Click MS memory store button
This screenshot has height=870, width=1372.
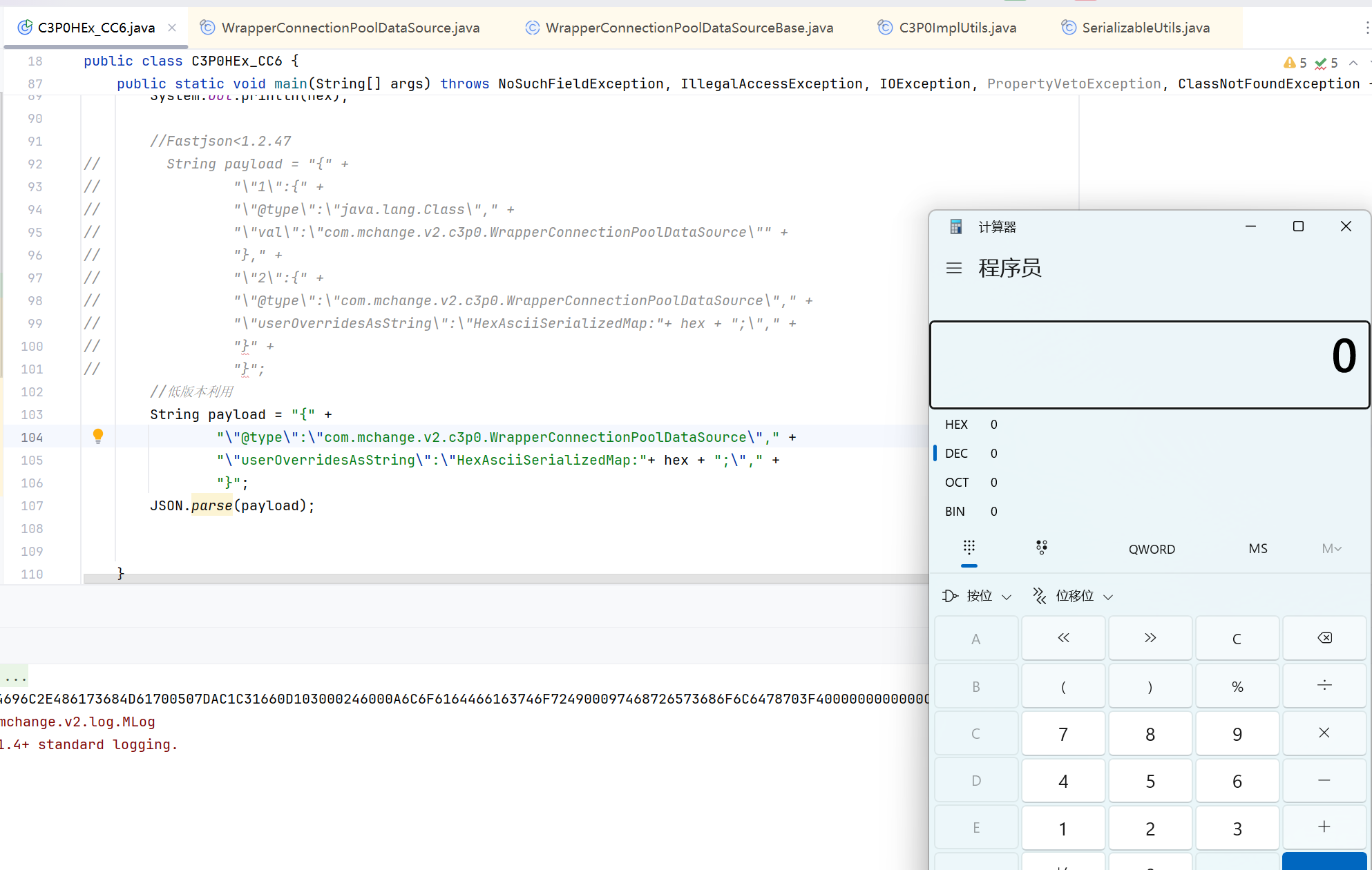tap(1258, 548)
